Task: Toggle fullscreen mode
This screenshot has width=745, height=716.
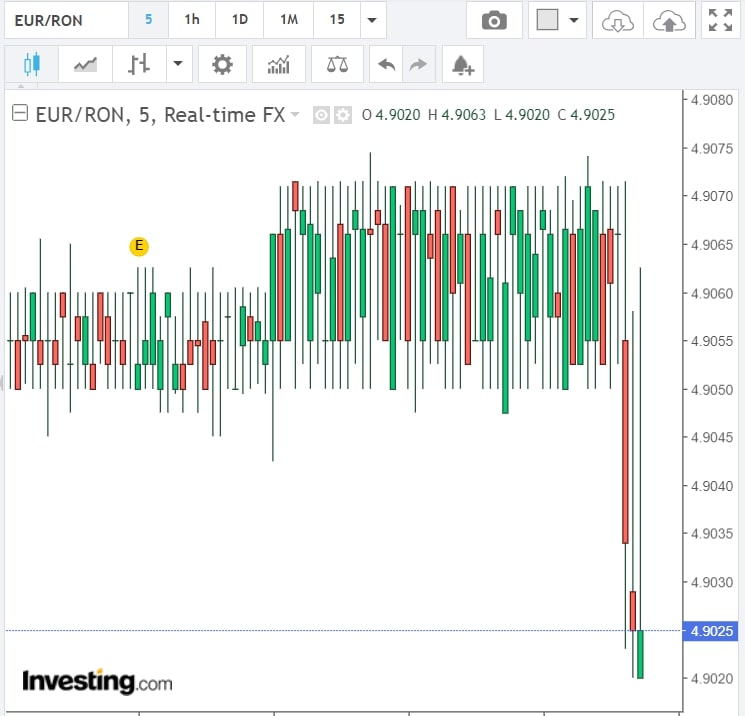Action: 719,20
